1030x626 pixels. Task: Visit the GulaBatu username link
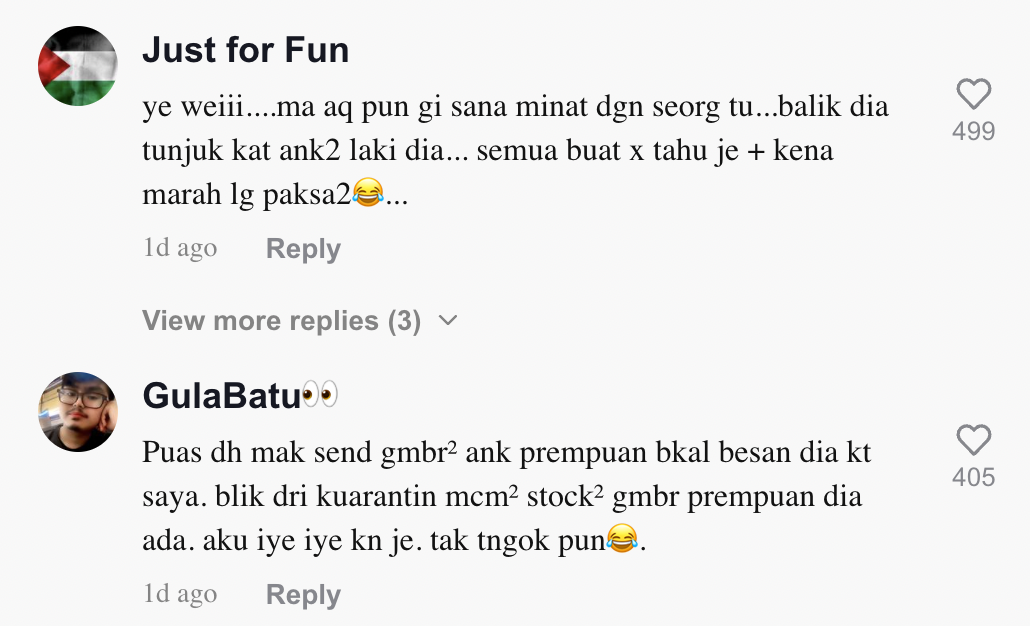pyautogui.click(x=222, y=396)
